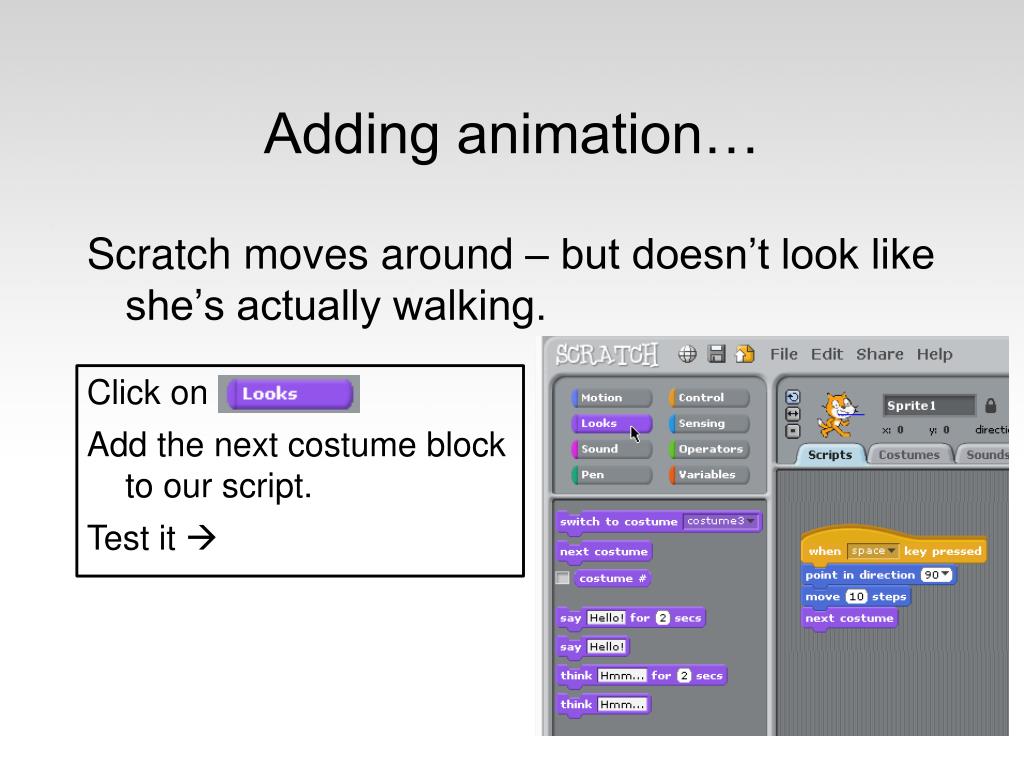This screenshot has height=768, width=1024.
Task: Click the globe language icon in Scratch
Action: (x=687, y=354)
